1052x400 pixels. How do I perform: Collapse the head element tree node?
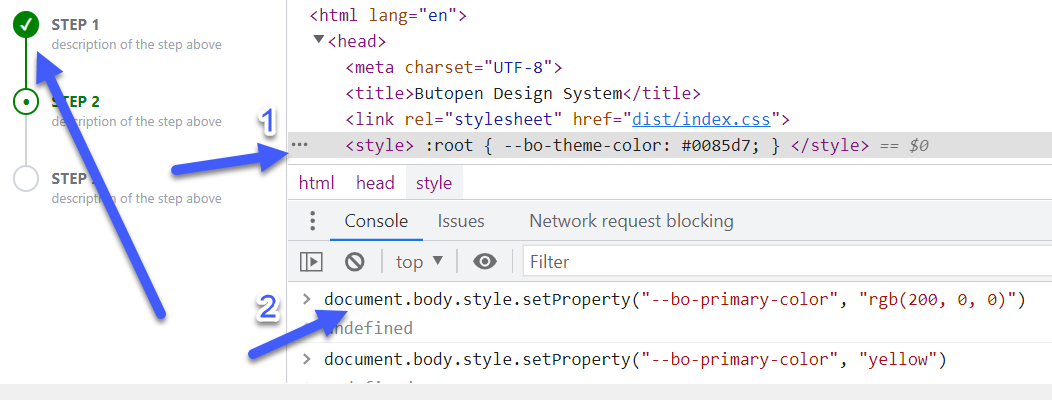coord(319,41)
